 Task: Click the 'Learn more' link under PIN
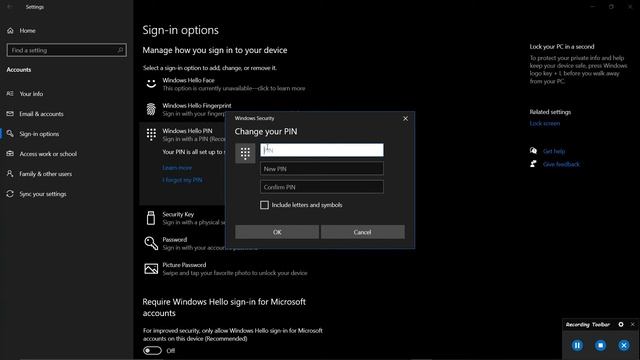click(x=177, y=168)
